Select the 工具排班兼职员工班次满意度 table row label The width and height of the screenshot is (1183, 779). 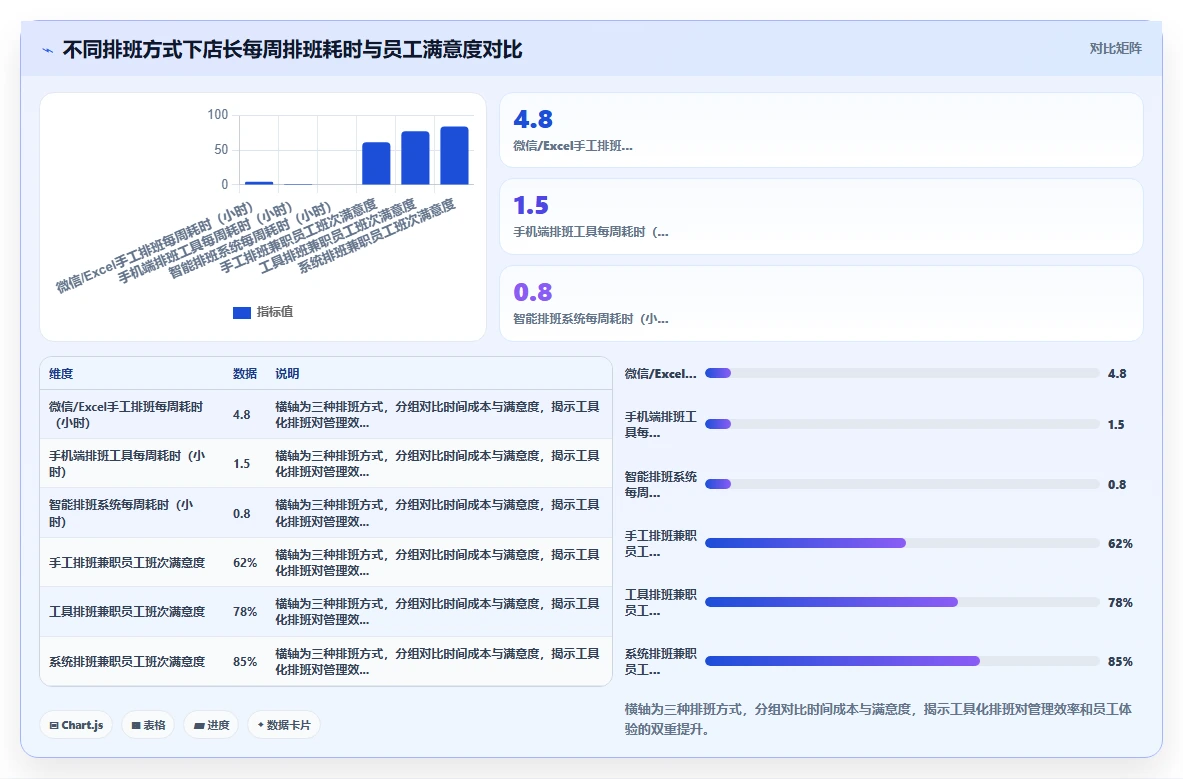click(x=127, y=612)
